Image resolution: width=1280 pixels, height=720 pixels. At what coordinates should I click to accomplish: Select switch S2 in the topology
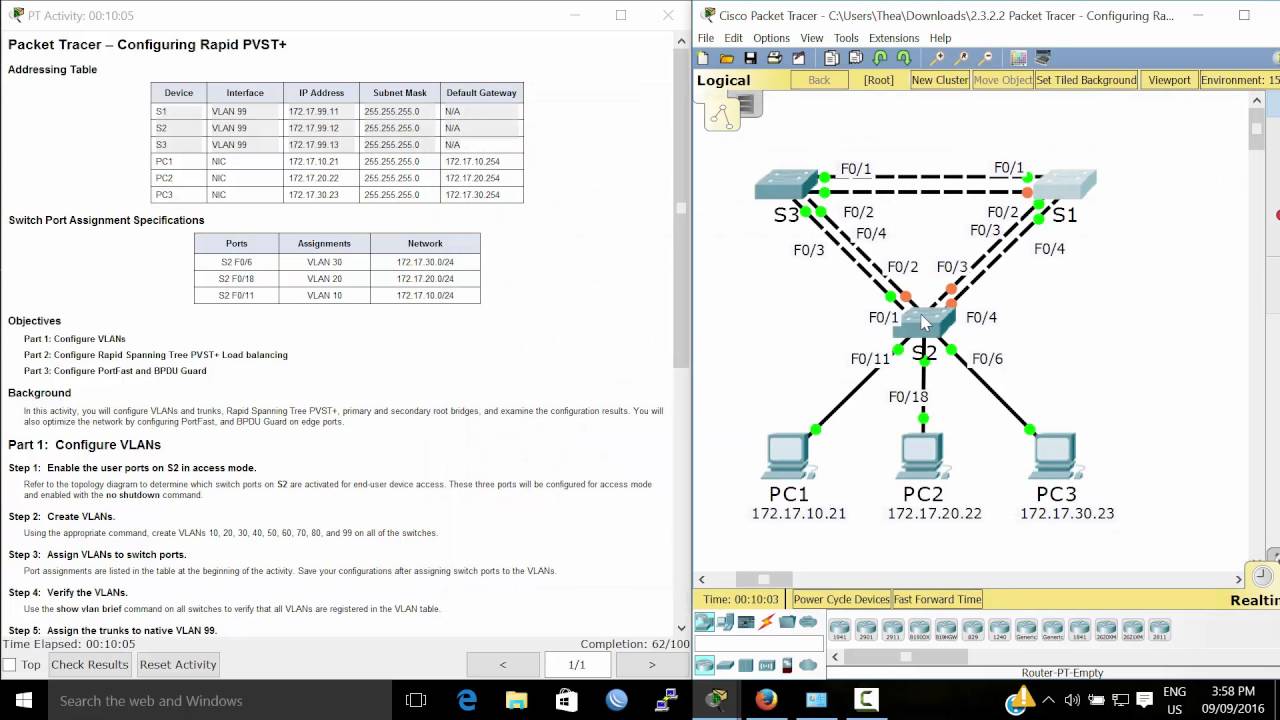click(923, 323)
